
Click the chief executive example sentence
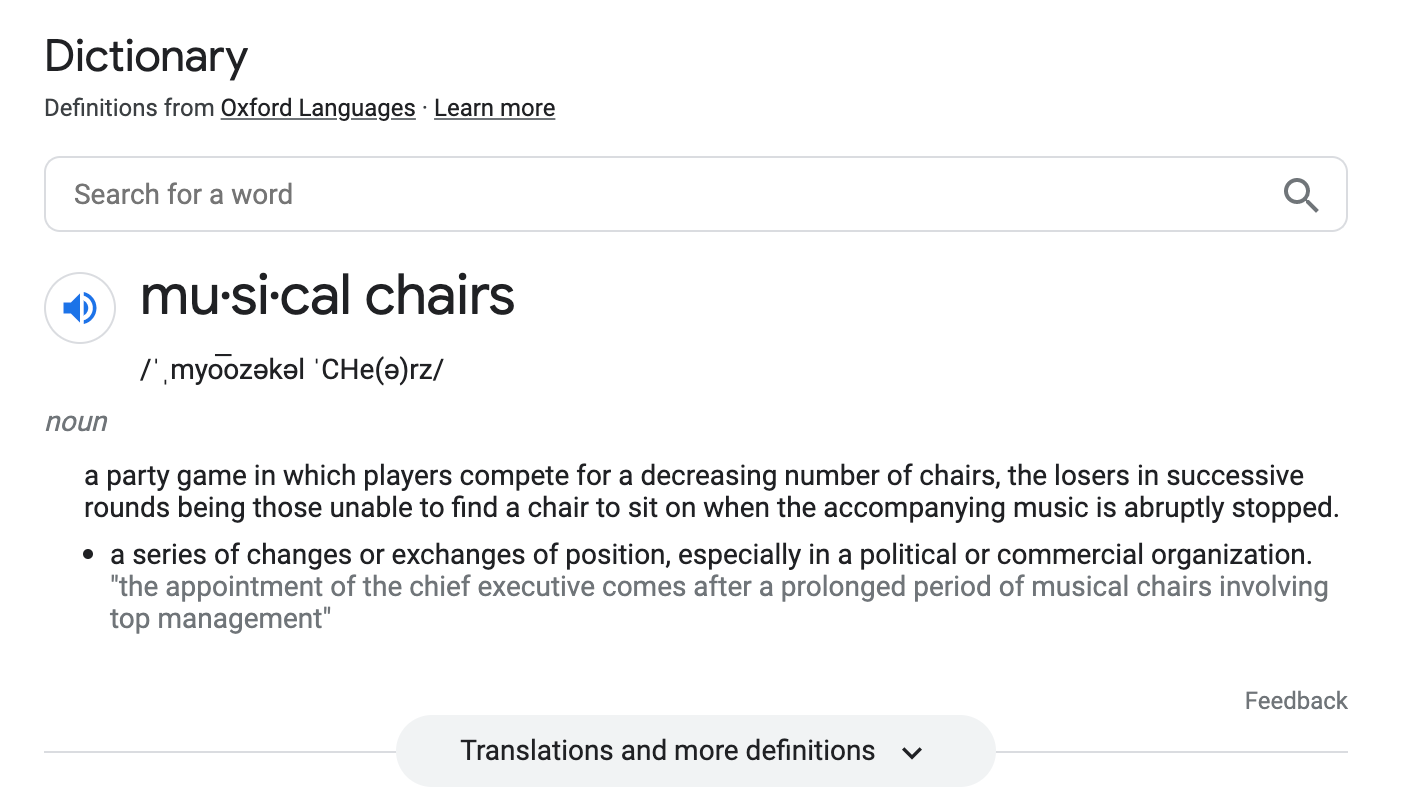point(719,603)
